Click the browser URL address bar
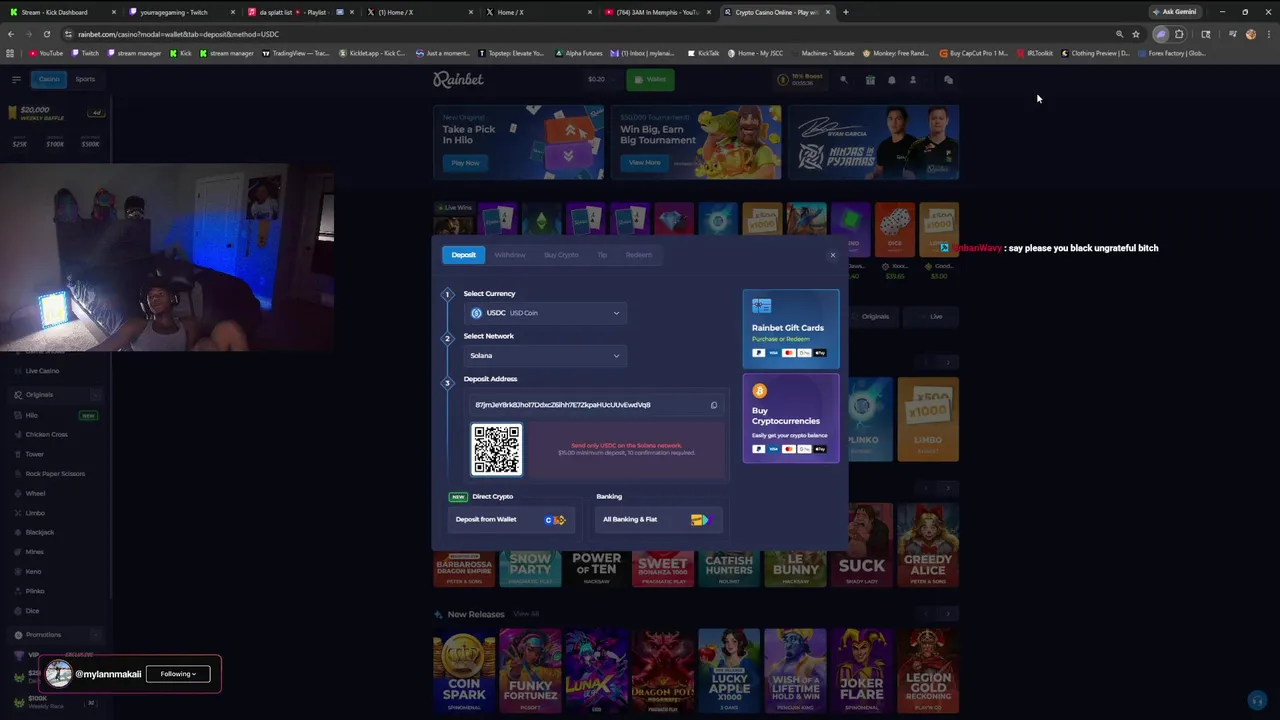Screen dimensions: 1280x720 pos(590,34)
